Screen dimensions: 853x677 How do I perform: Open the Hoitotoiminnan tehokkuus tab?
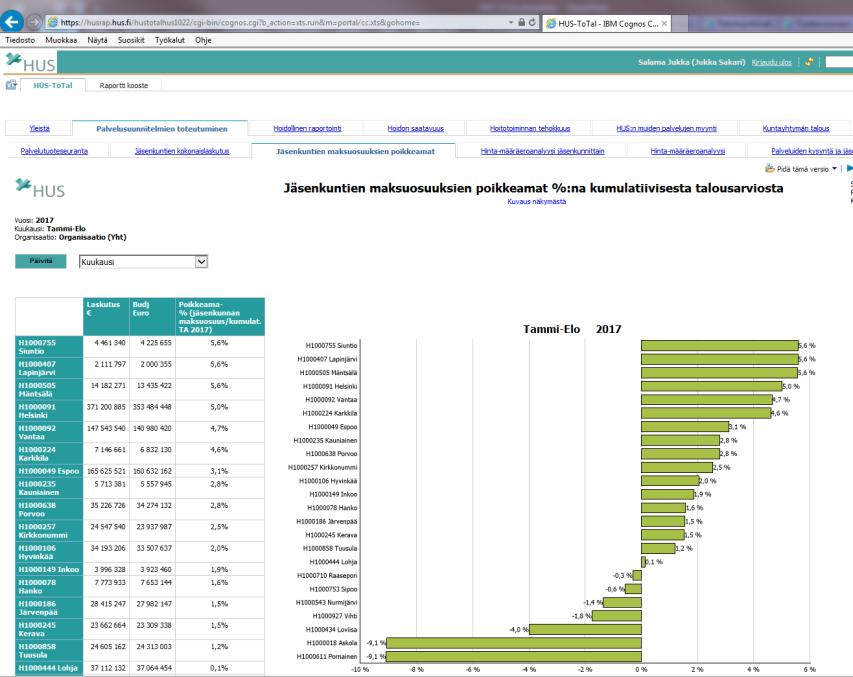click(530, 128)
